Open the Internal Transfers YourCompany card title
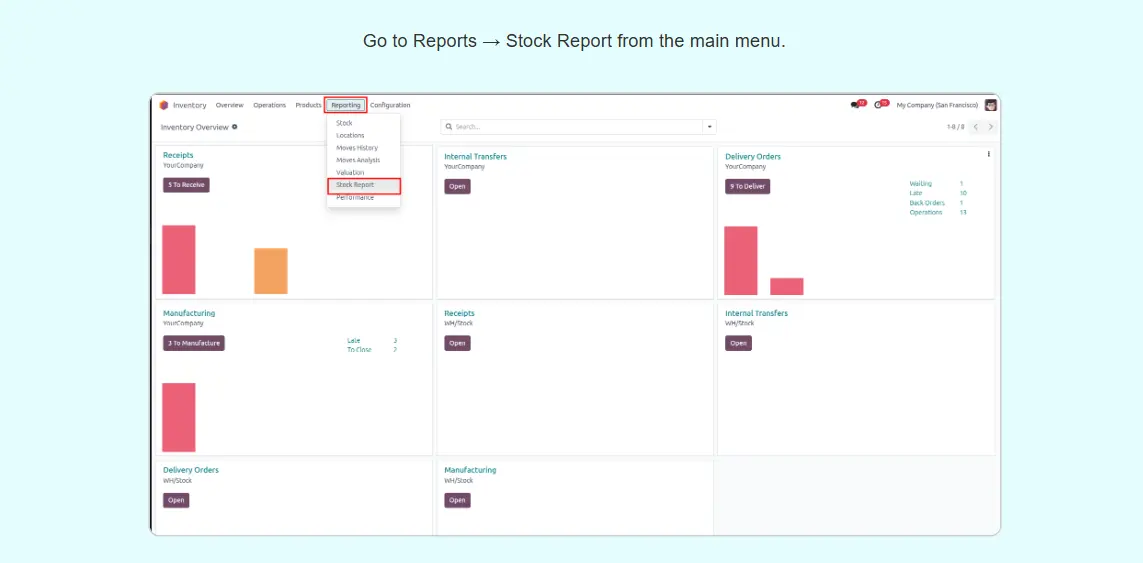 click(x=475, y=157)
